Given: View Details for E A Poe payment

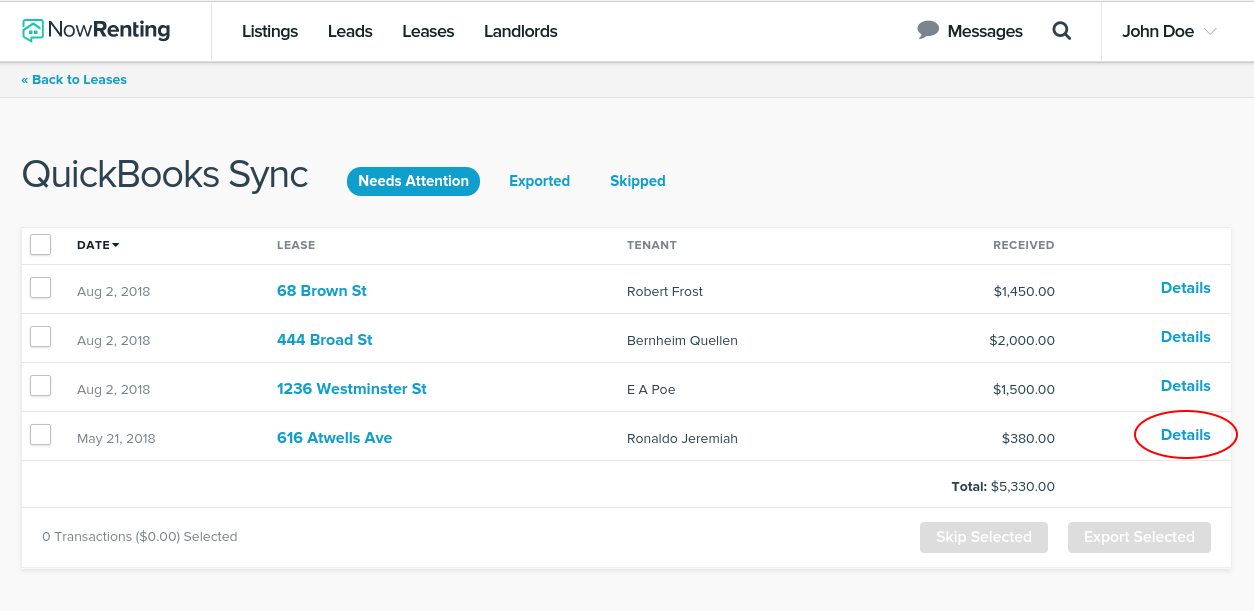Looking at the screenshot, I should pos(1186,386).
